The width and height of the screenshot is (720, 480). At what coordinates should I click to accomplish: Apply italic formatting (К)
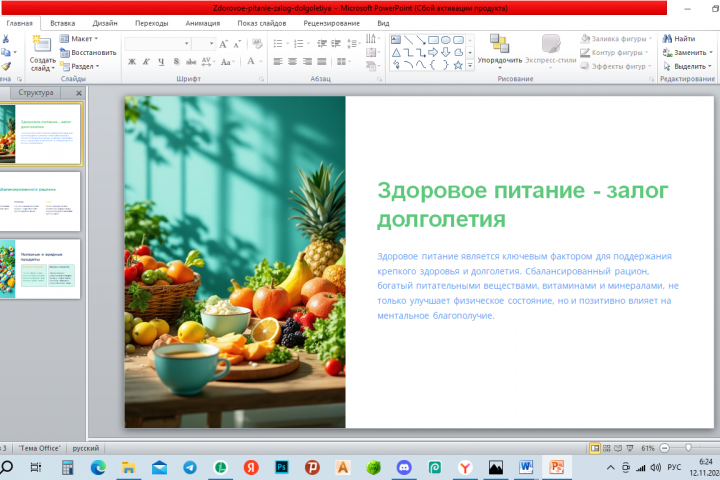[146, 62]
